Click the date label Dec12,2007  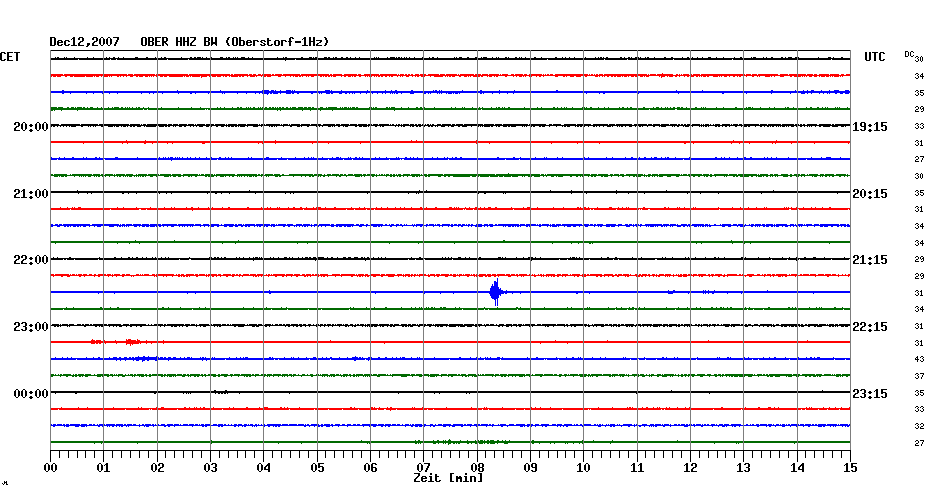coord(84,42)
